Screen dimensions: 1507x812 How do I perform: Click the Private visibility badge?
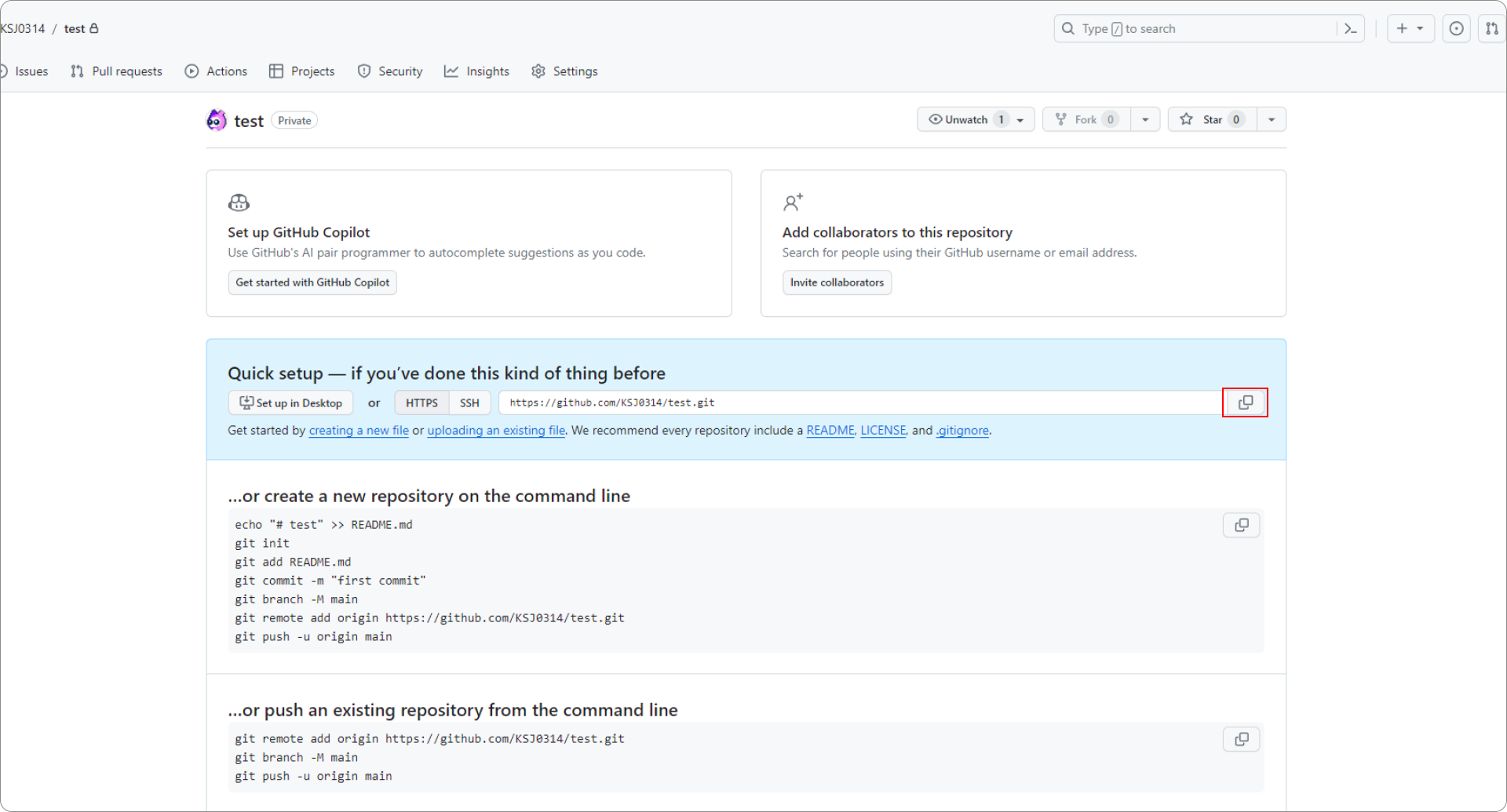pos(294,121)
